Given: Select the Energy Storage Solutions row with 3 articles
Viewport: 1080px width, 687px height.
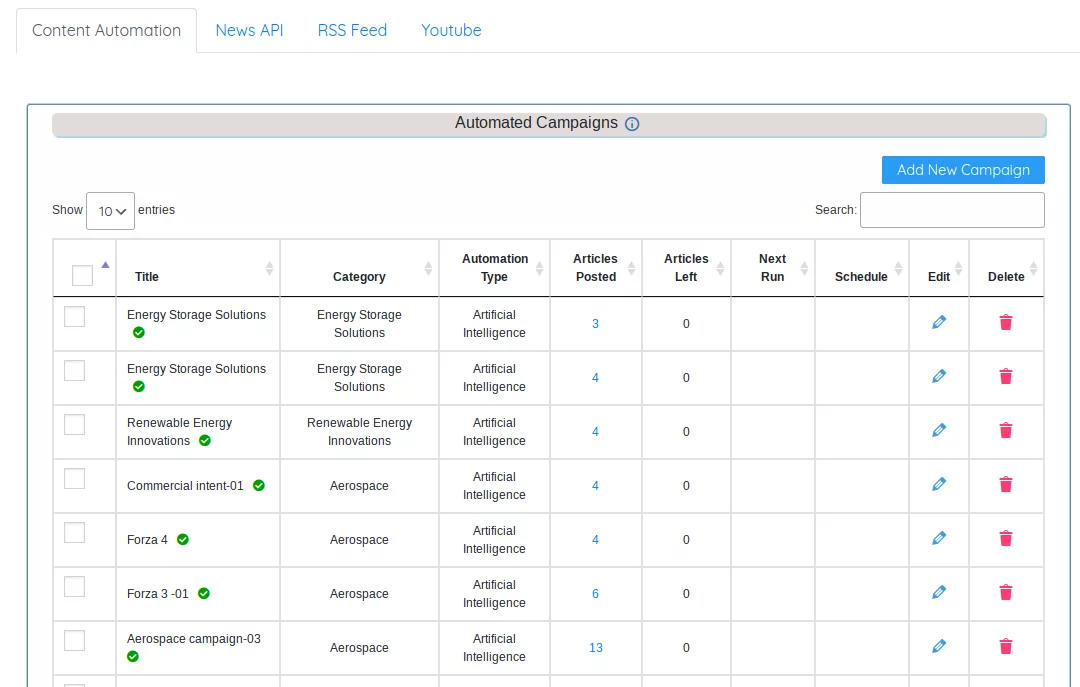Looking at the screenshot, I should tap(74, 317).
